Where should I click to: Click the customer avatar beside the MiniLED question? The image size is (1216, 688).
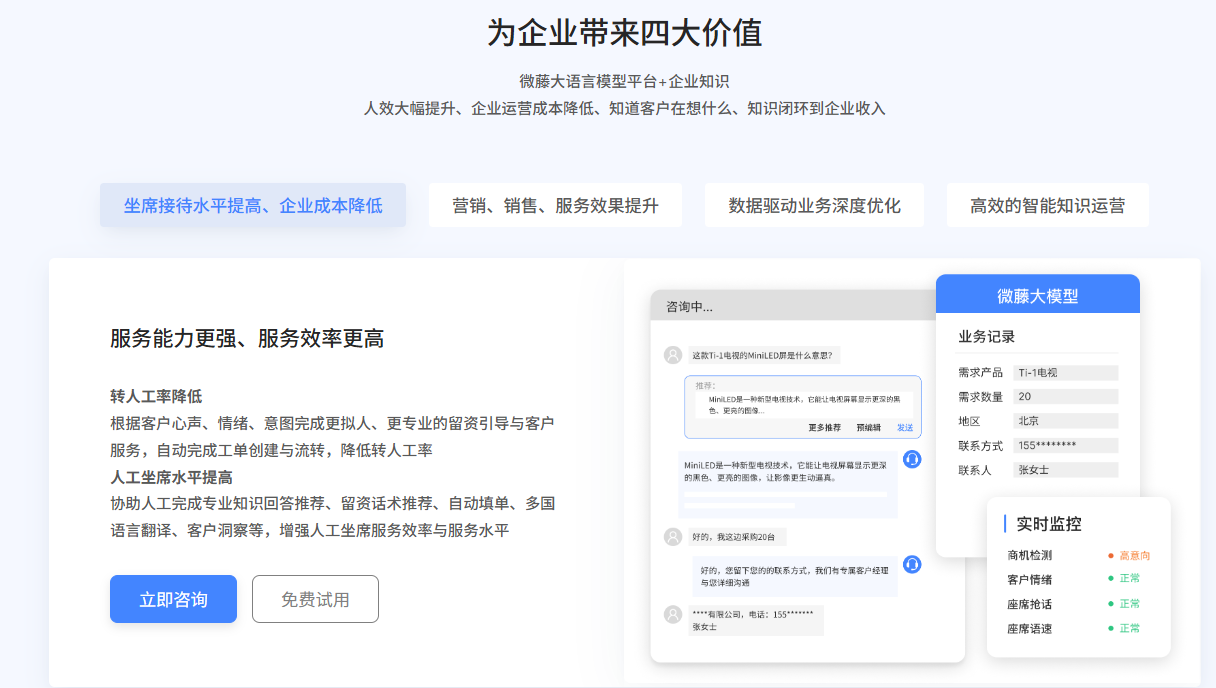673,355
